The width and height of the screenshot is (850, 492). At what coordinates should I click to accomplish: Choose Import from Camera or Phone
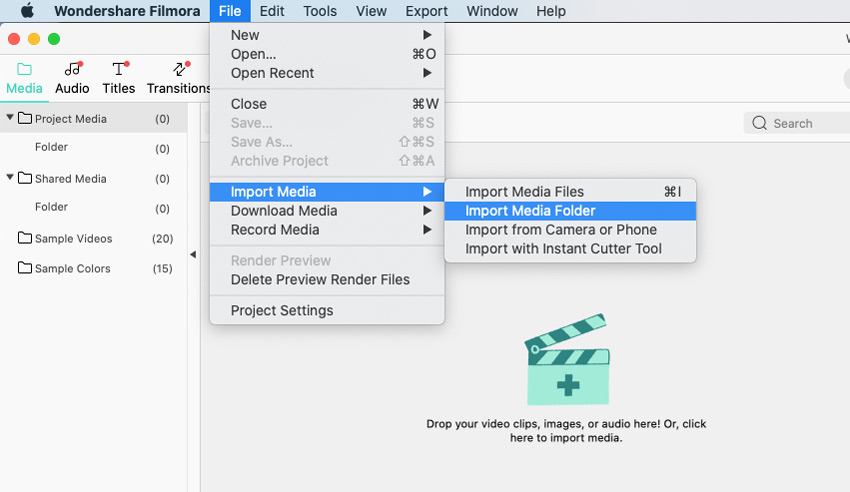[x=570, y=230]
